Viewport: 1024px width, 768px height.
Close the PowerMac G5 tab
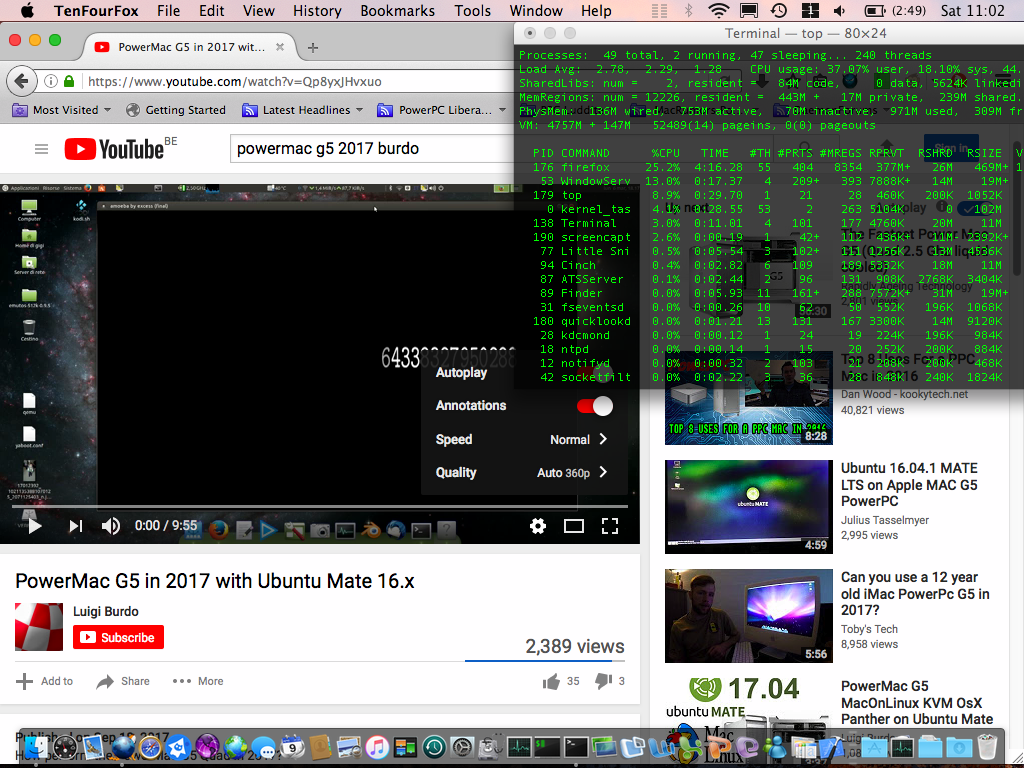click(280, 47)
